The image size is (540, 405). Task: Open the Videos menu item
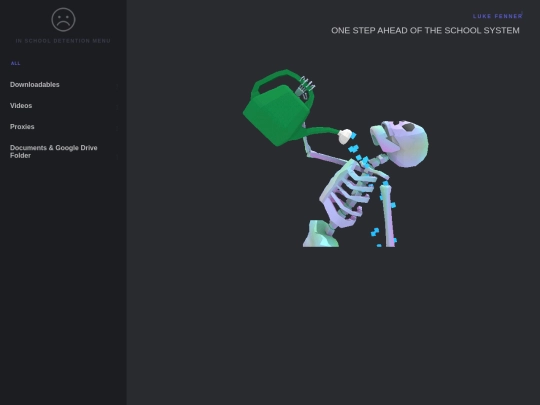[21, 106]
